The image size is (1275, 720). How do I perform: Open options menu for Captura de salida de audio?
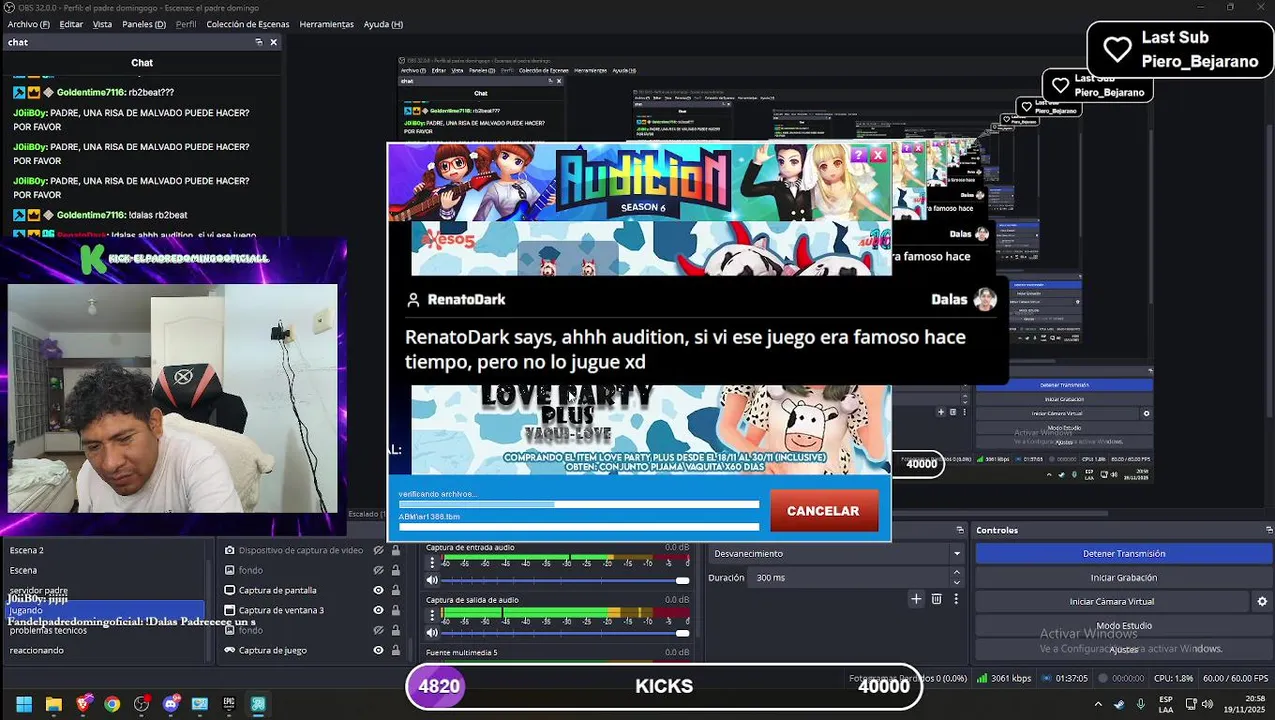[432, 616]
